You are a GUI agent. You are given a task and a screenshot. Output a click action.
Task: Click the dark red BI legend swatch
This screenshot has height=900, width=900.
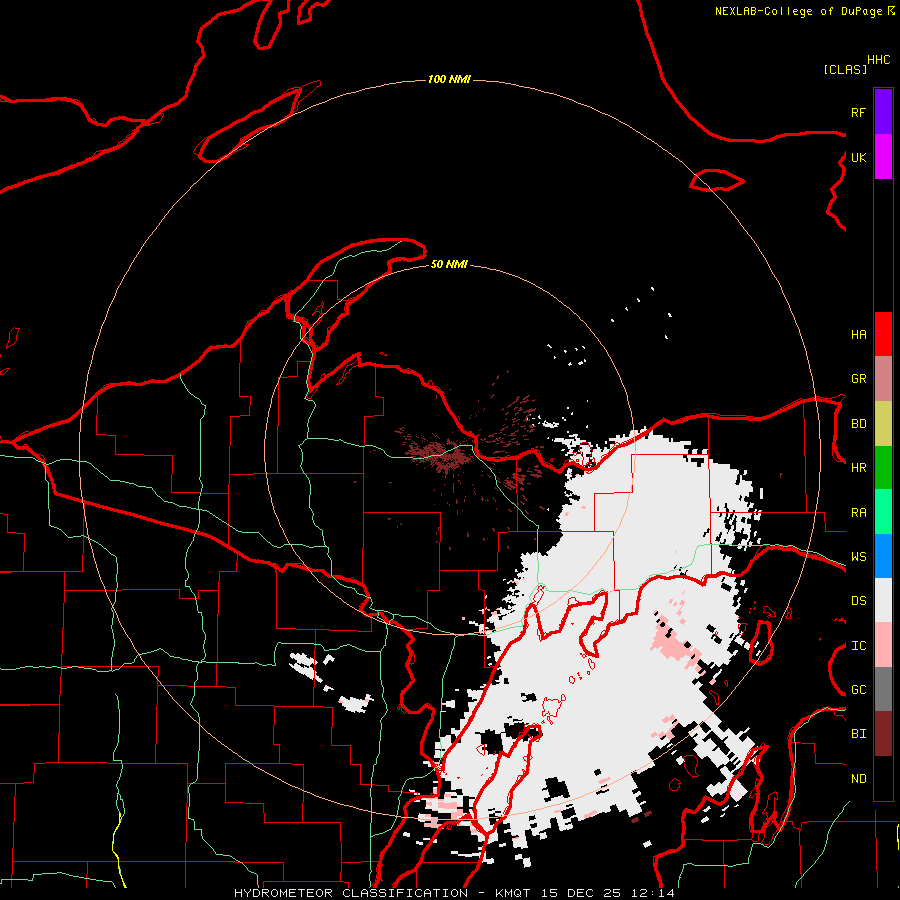click(883, 734)
